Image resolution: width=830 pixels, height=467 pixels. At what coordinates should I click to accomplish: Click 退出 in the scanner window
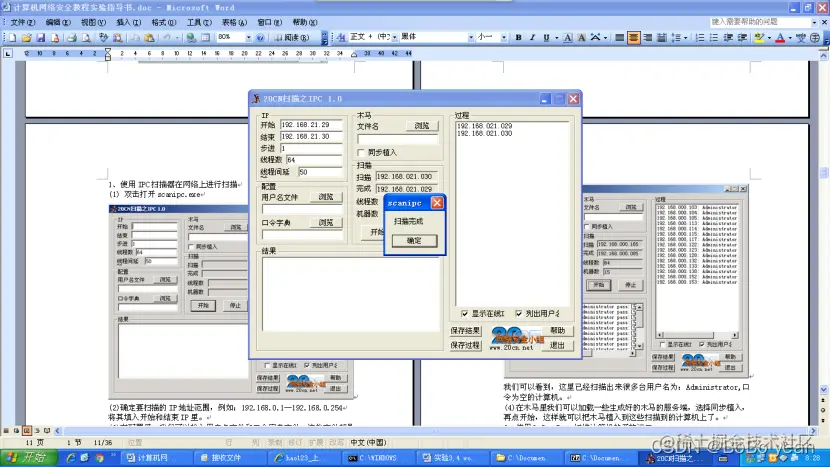[557, 345]
